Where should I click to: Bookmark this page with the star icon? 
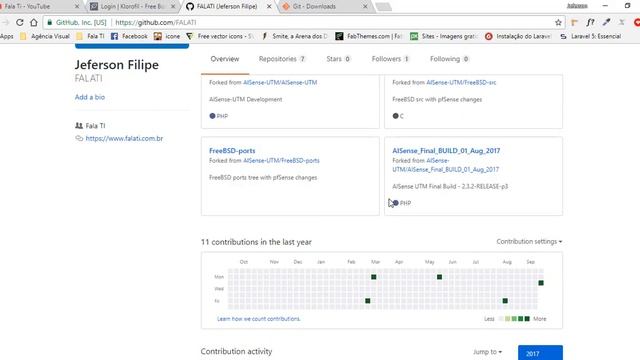pyautogui.click(x=558, y=22)
